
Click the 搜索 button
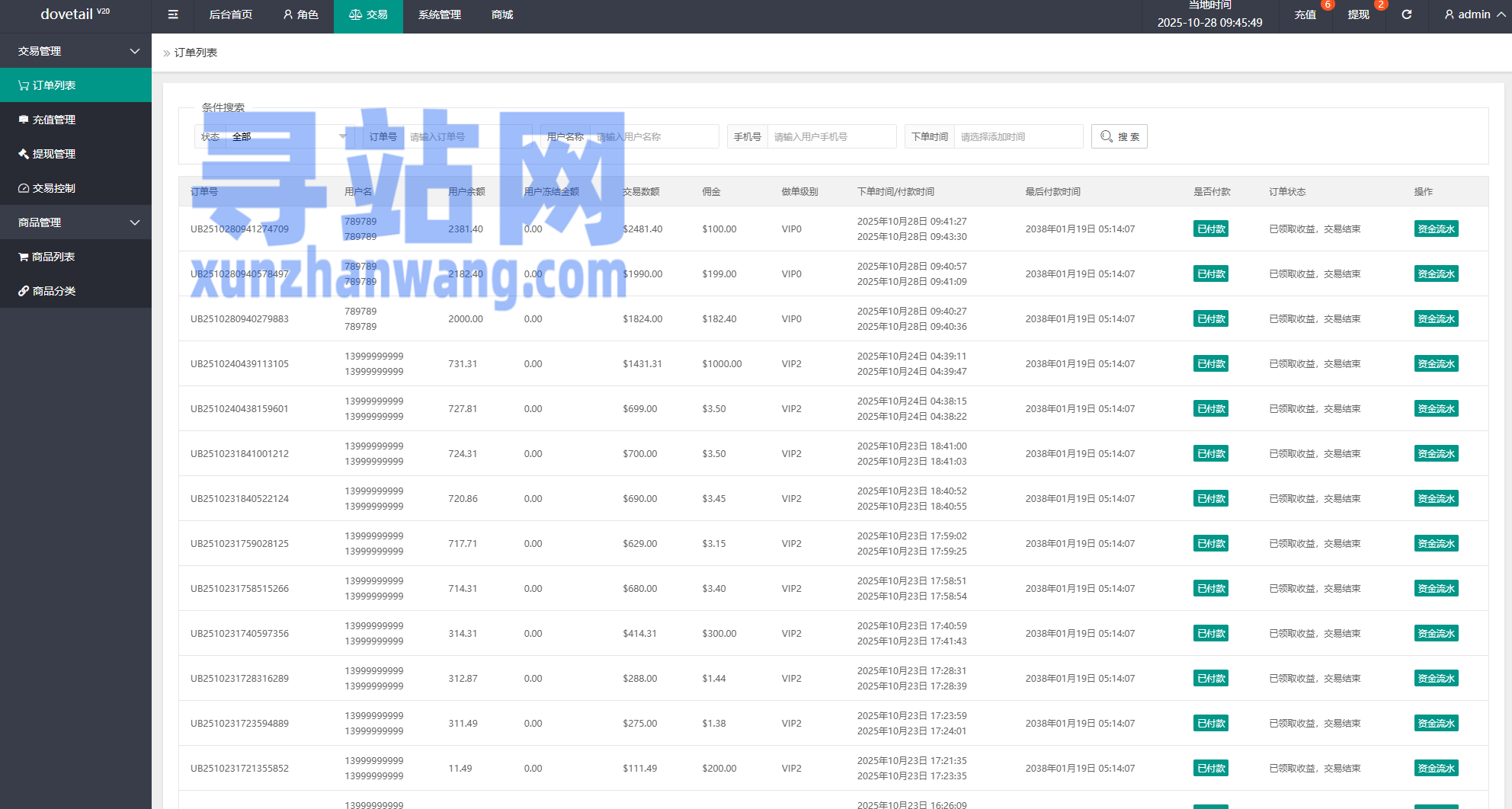pos(1119,137)
